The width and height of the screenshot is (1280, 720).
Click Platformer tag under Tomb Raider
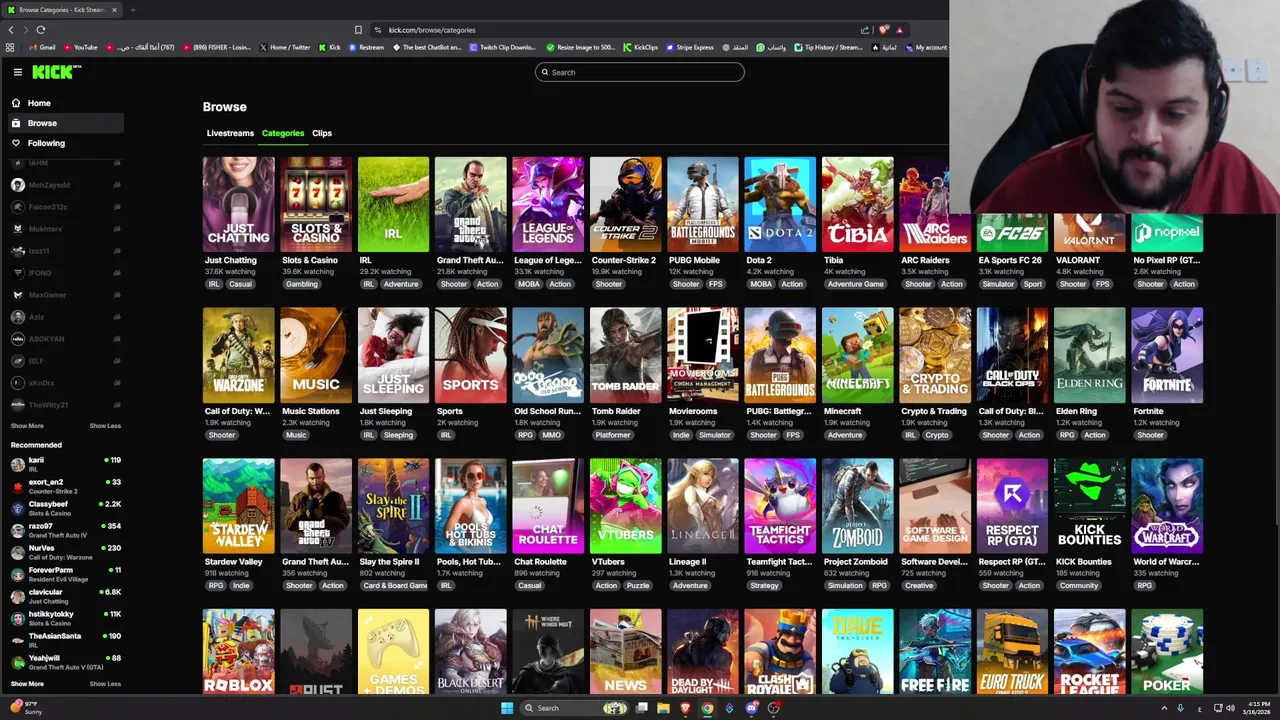pyautogui.click(x=612, y=435)
